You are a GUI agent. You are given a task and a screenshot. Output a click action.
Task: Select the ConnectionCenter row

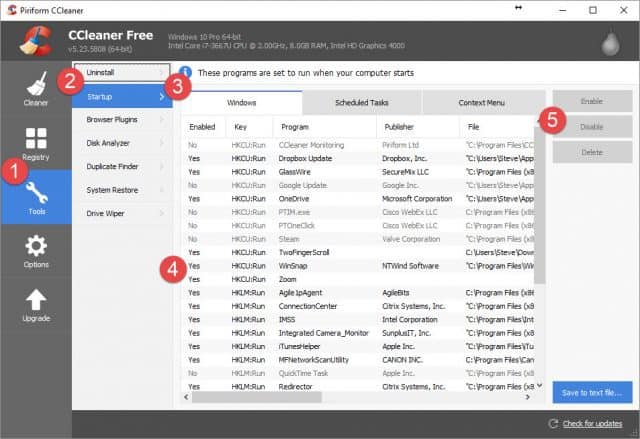(358, 306)
